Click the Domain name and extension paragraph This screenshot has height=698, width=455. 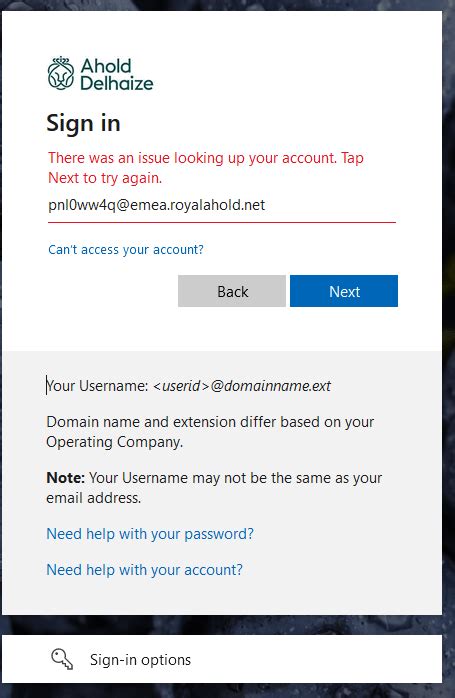(210, 431)
